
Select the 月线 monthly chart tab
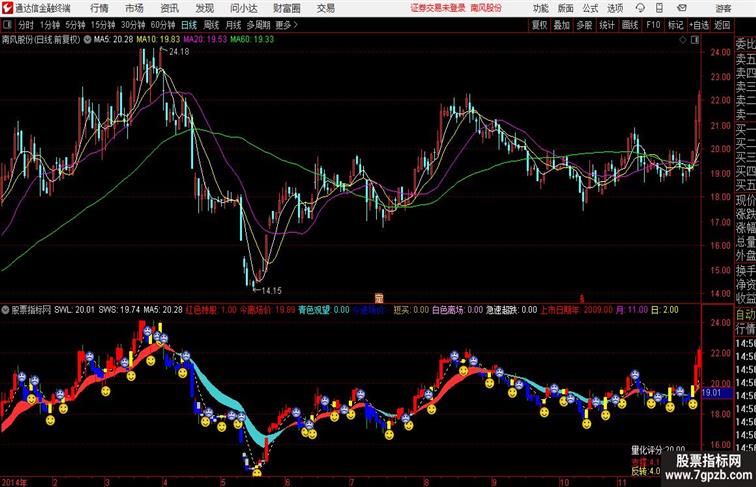tap(233, 25)
